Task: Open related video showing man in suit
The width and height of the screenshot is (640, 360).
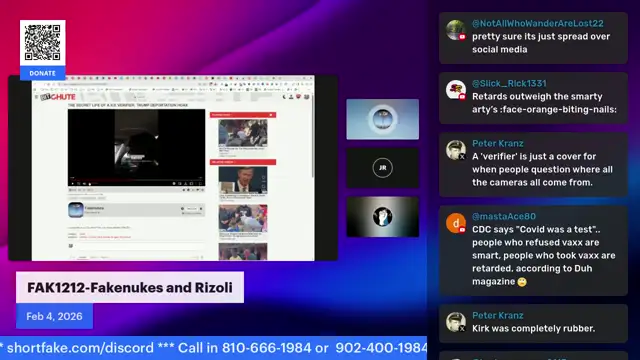Action: tap(243, 180)
